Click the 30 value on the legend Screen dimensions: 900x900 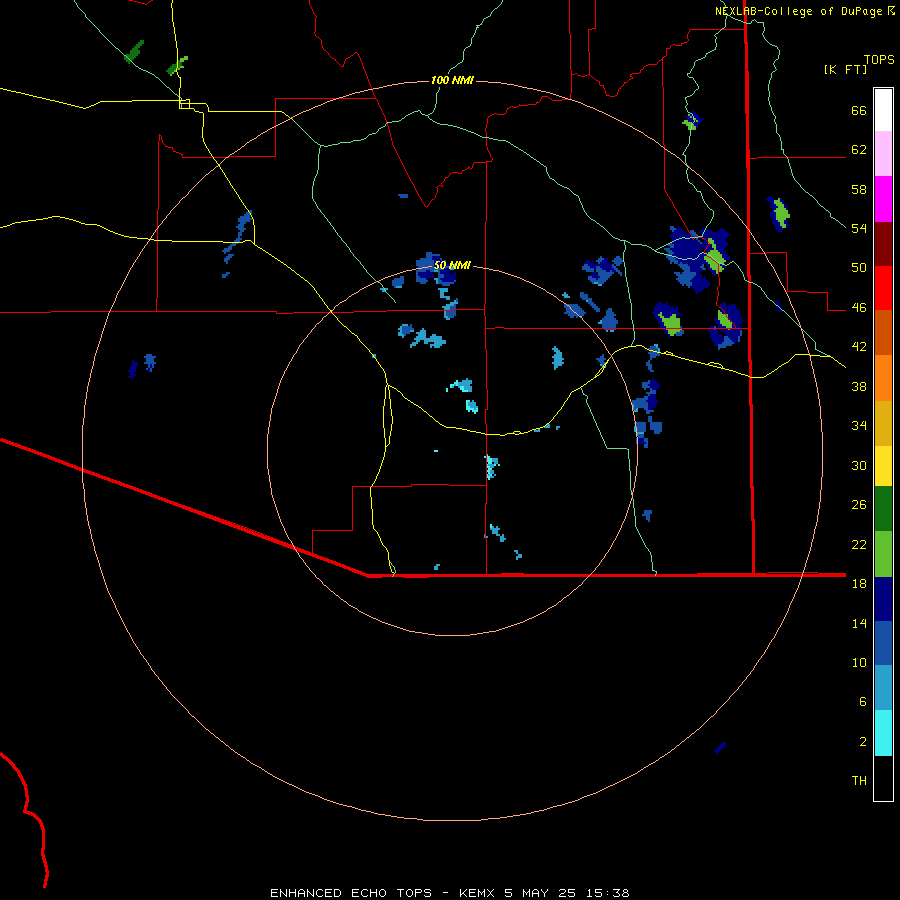(859, 465)
